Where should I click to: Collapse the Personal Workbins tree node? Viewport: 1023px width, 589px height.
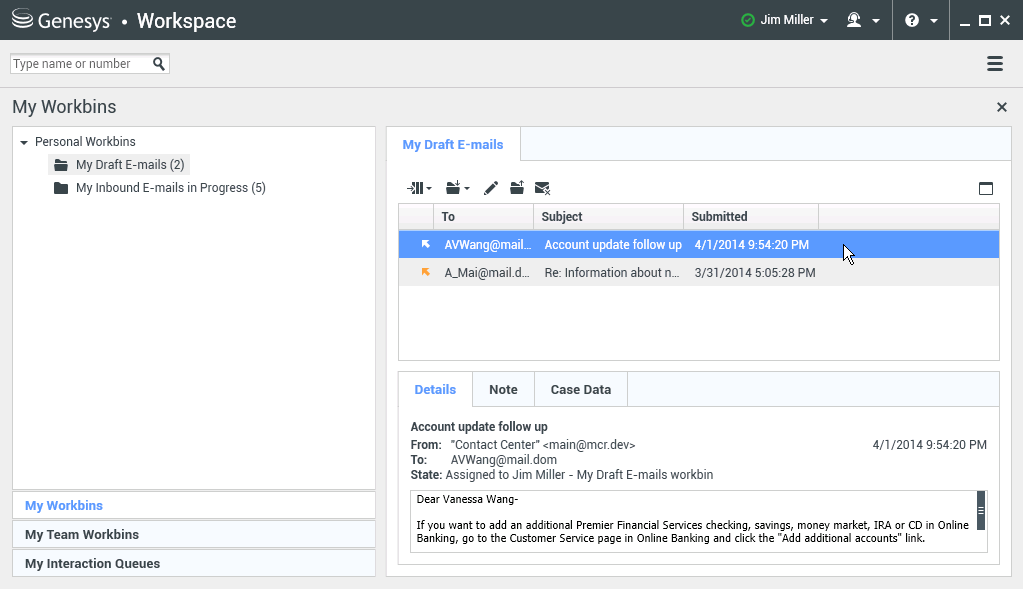(24, 143)
